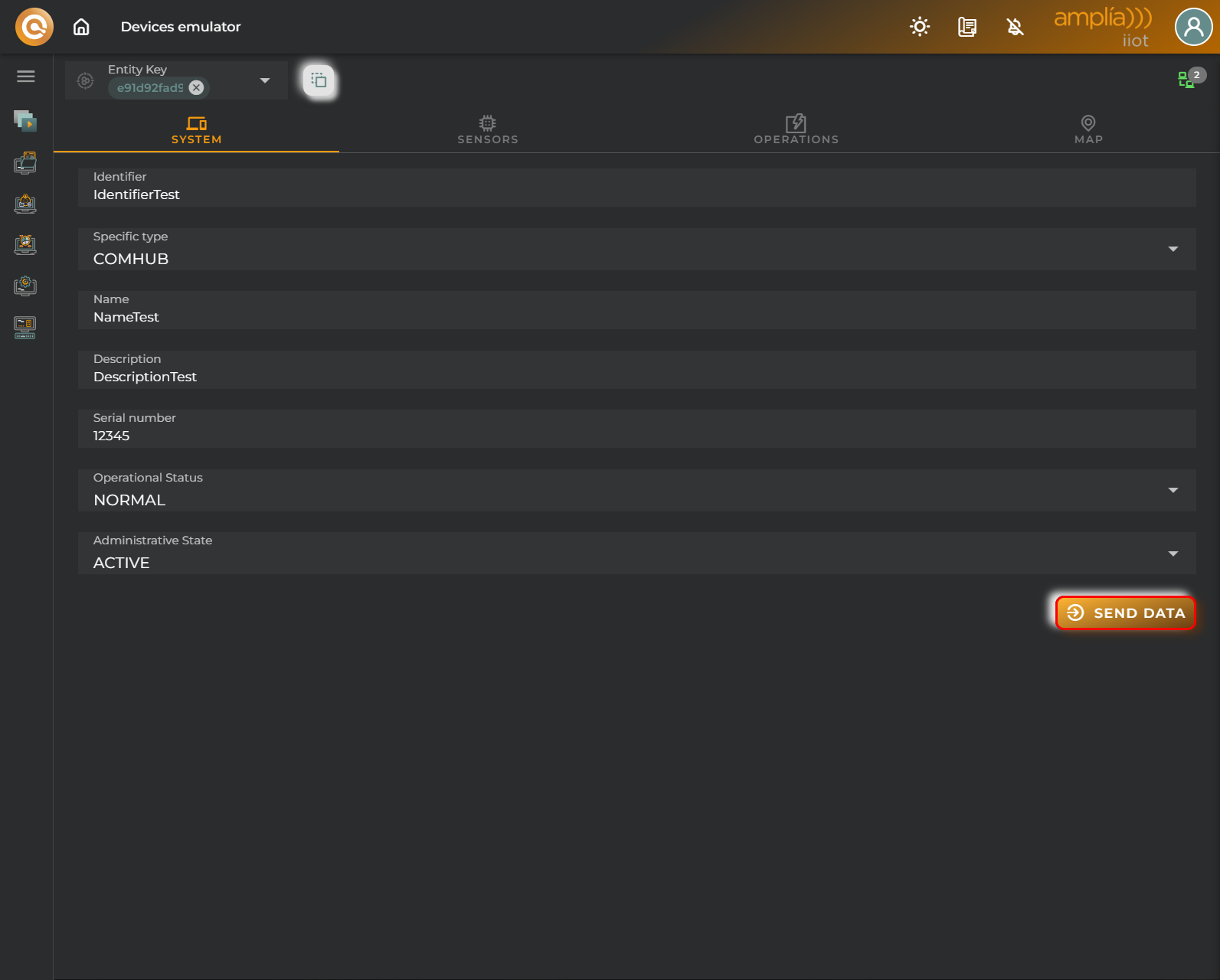This screenshot has height=980, width=1220.
Task: Click the Devices emulator title text
Action: (x=181, y=27)
